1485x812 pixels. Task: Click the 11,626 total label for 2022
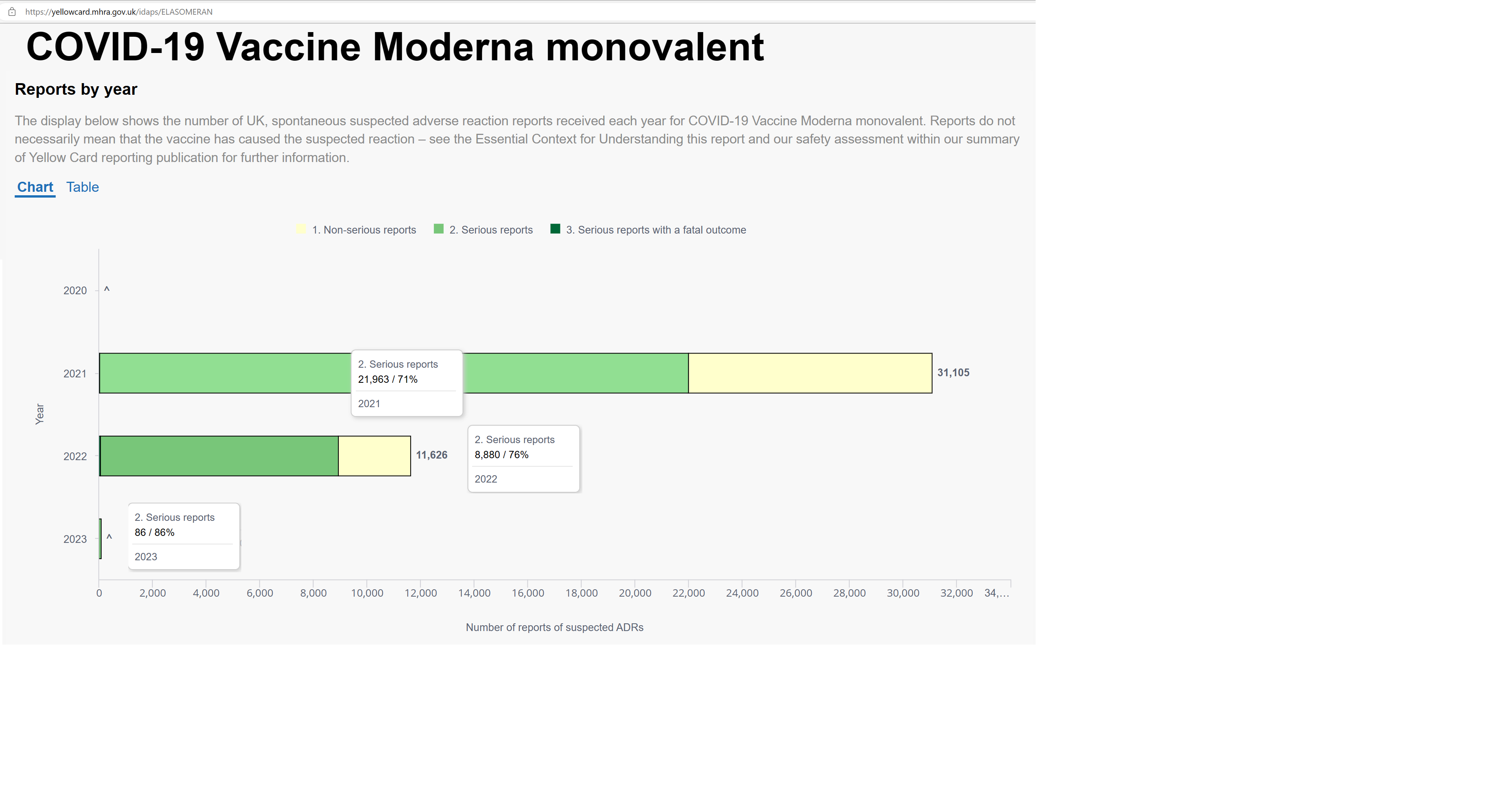click(431, 455)
